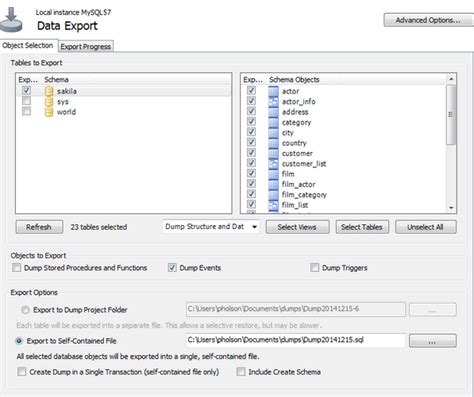474x397 pixels.
Task: Click the film_list view icon
Action: pyautogui.click(x=273, y=205)
